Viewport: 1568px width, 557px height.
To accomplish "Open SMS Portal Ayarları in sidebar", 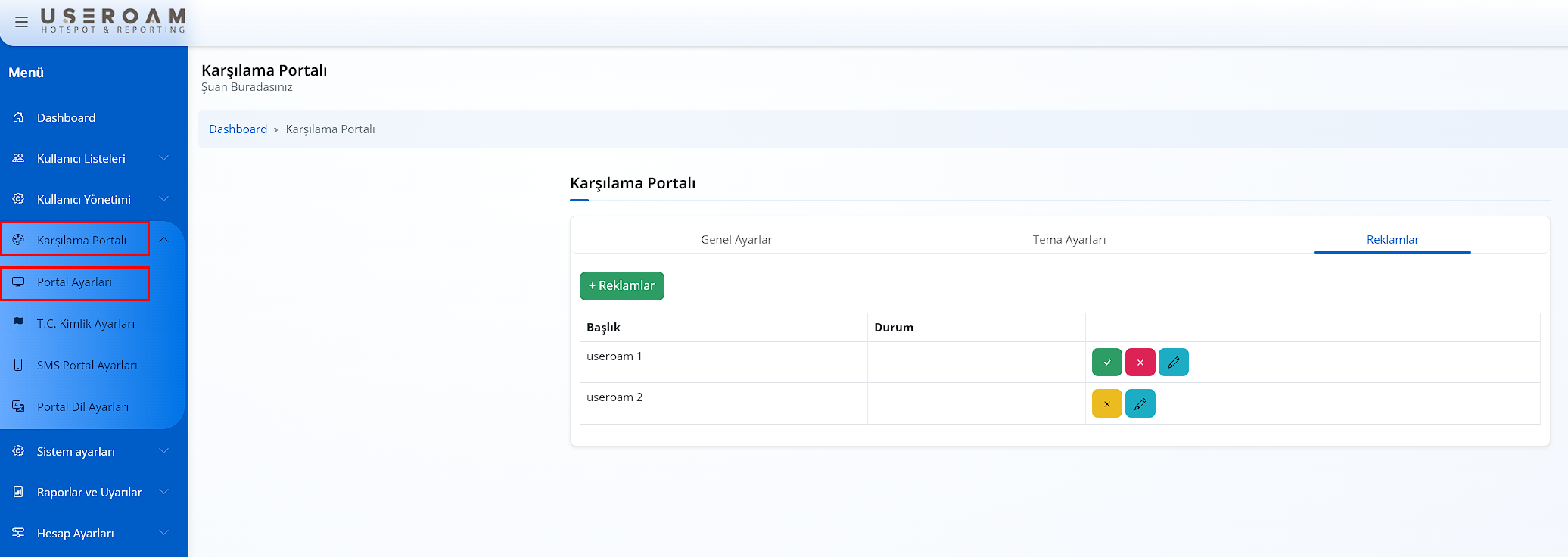I will pyautogui.click(x=87, y=366).
